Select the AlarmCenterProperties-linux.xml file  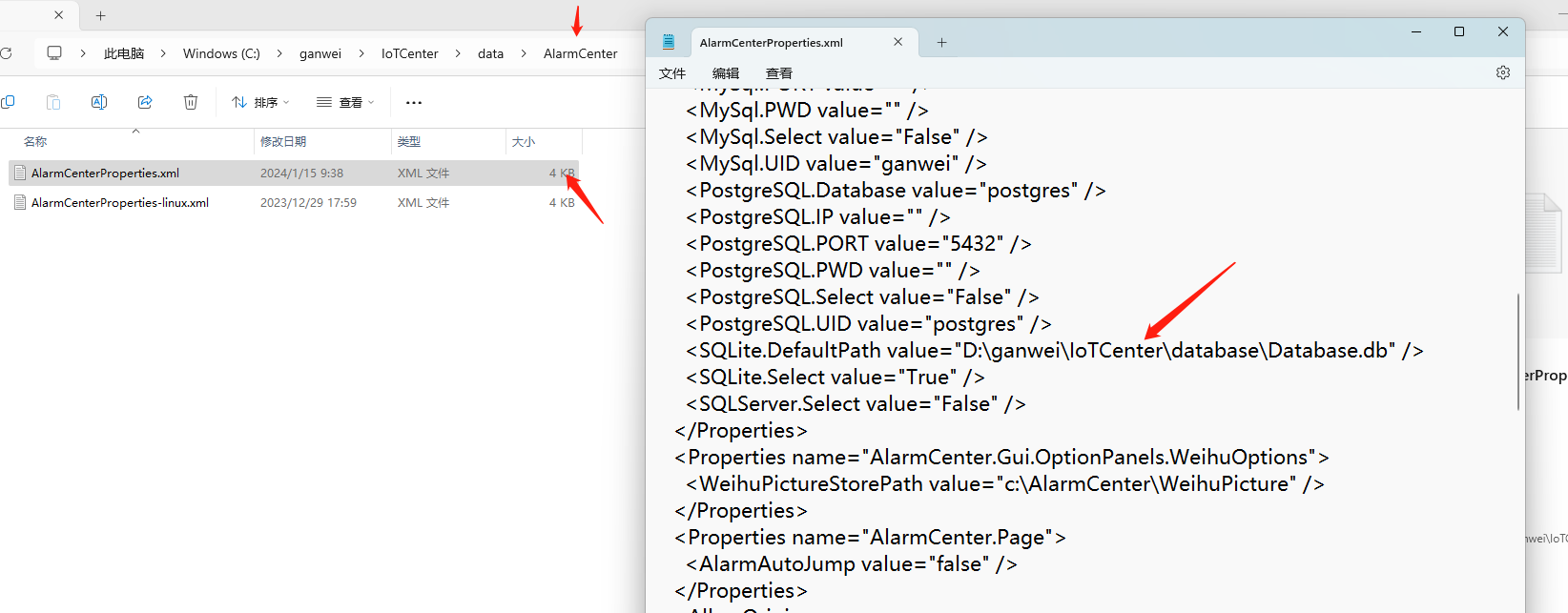coord(120,202)
